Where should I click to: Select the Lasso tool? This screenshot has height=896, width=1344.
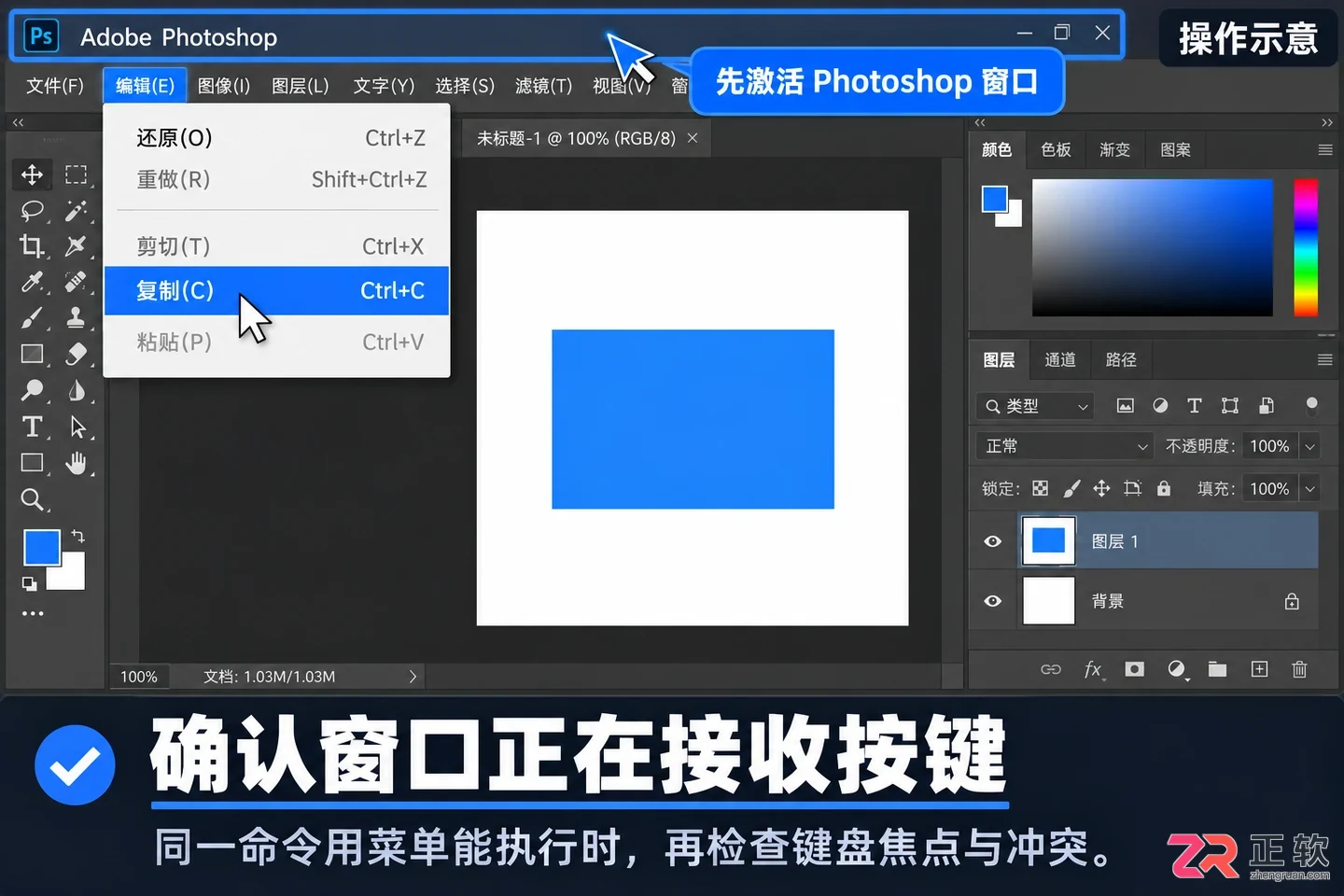tap(32, 210)
